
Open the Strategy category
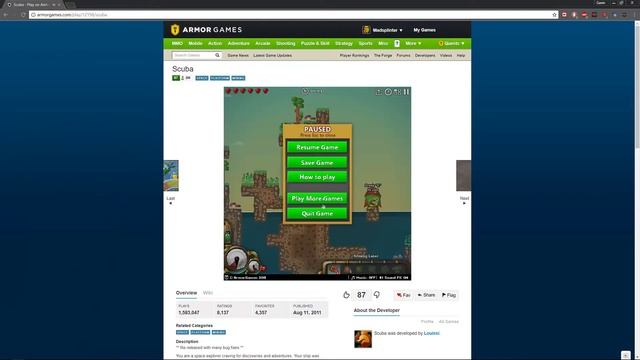point(344,43)
